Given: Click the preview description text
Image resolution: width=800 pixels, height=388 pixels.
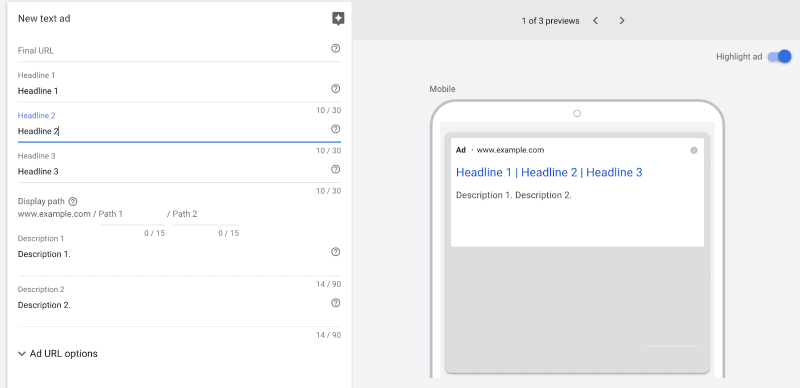Looking at the screenshot, I should click(514, 195).
